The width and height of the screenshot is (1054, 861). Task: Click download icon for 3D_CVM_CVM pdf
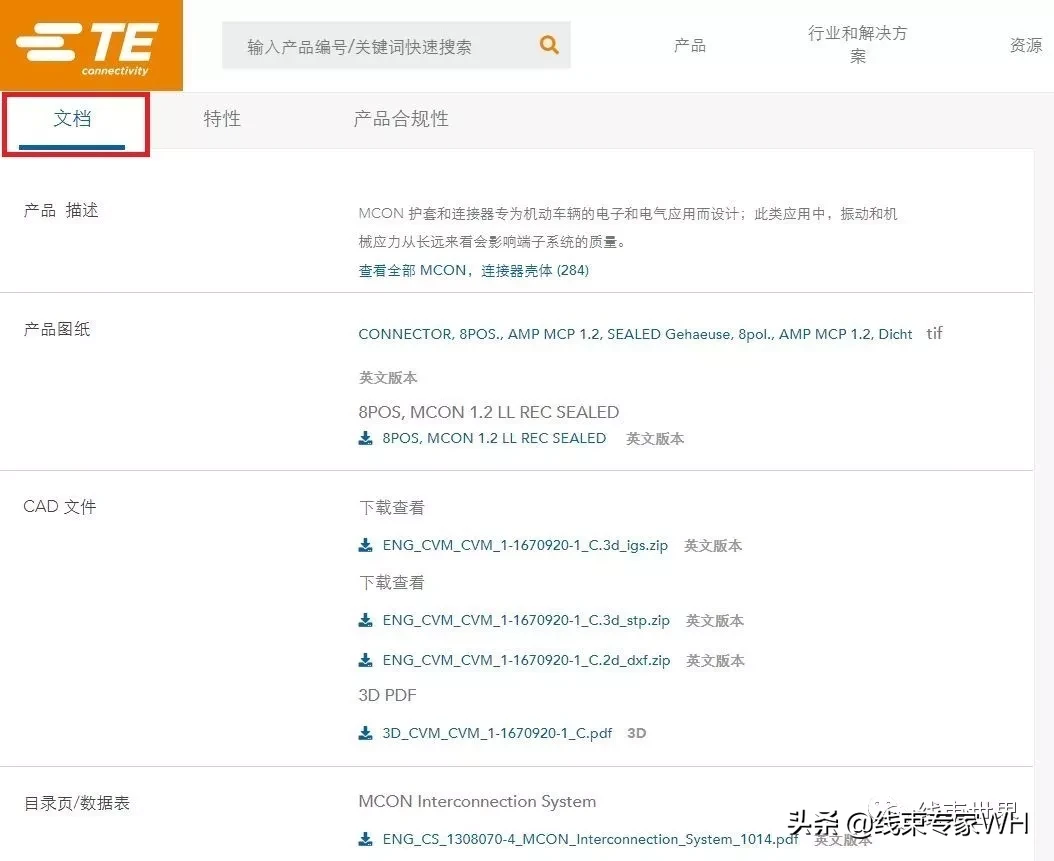[x=365, y=733]
